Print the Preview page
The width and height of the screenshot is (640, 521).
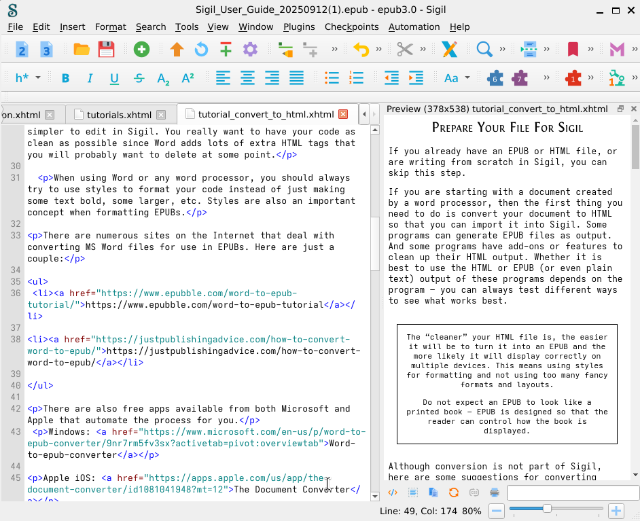point(494,492)
